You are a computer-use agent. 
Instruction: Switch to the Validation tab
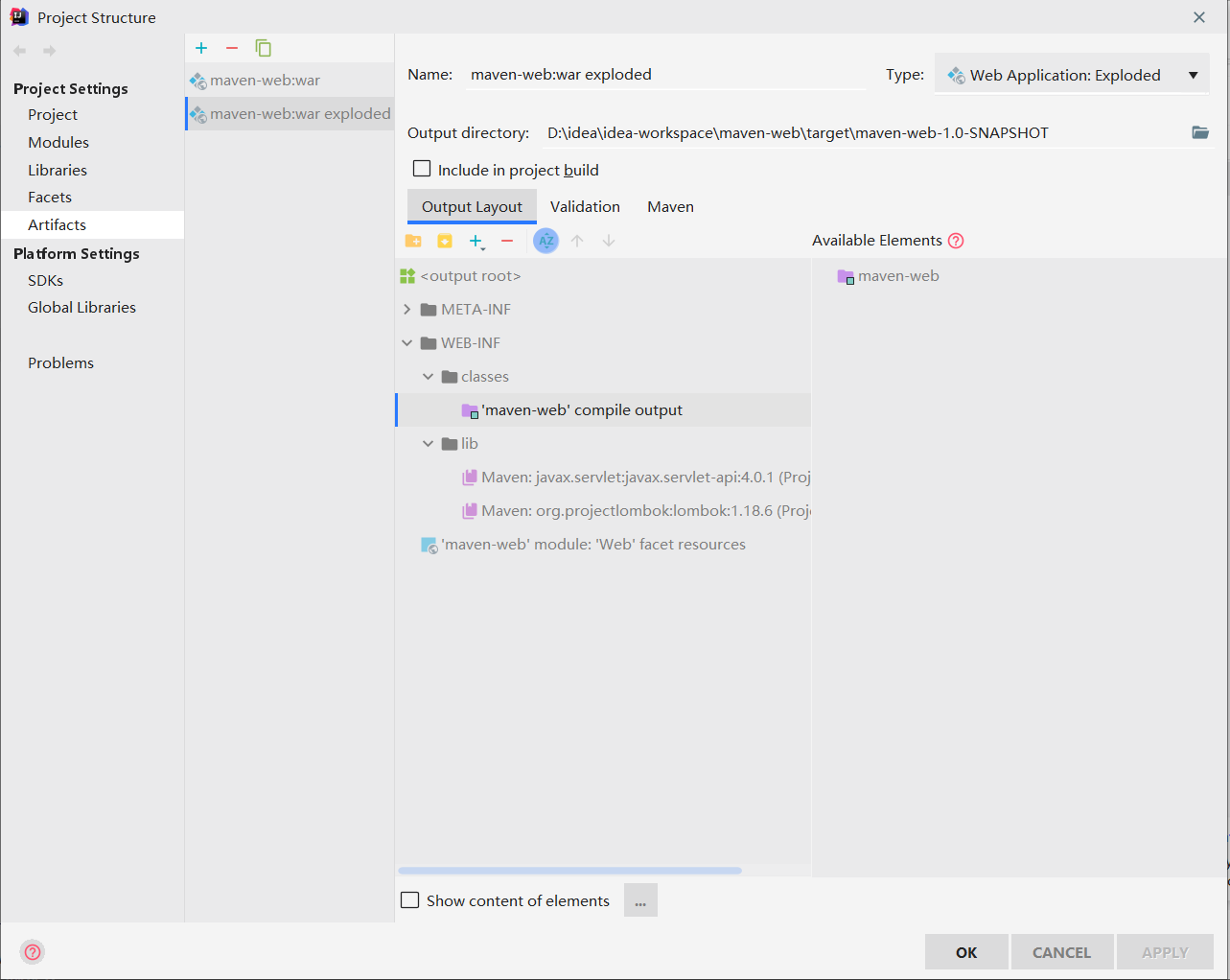click(x=585, y=206)
